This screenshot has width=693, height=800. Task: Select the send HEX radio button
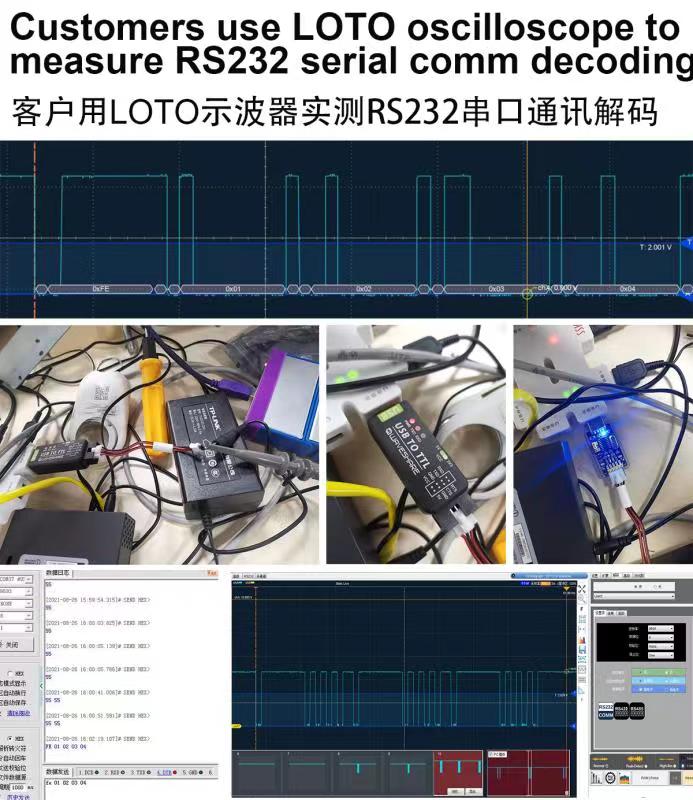[x=10, y=739]
